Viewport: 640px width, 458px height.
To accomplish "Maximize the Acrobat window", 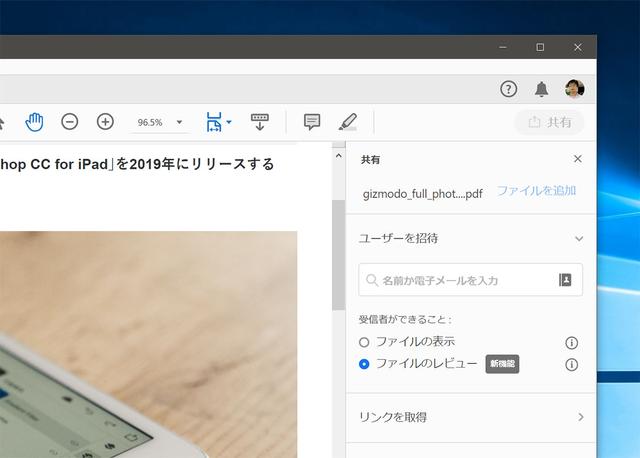I will click(x=540, y=47).
